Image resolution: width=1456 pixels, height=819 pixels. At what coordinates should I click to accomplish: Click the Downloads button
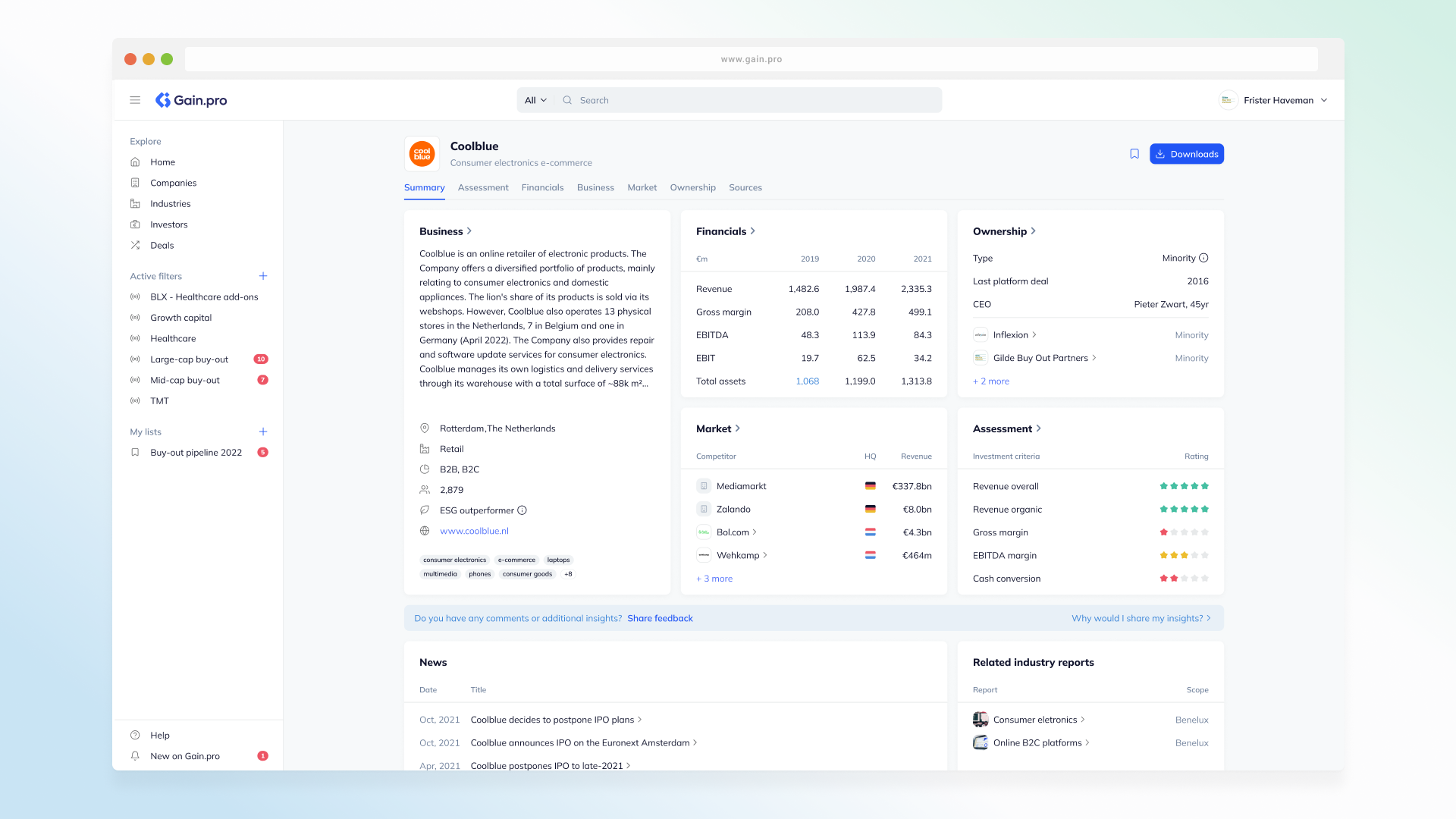(1186, 153)
